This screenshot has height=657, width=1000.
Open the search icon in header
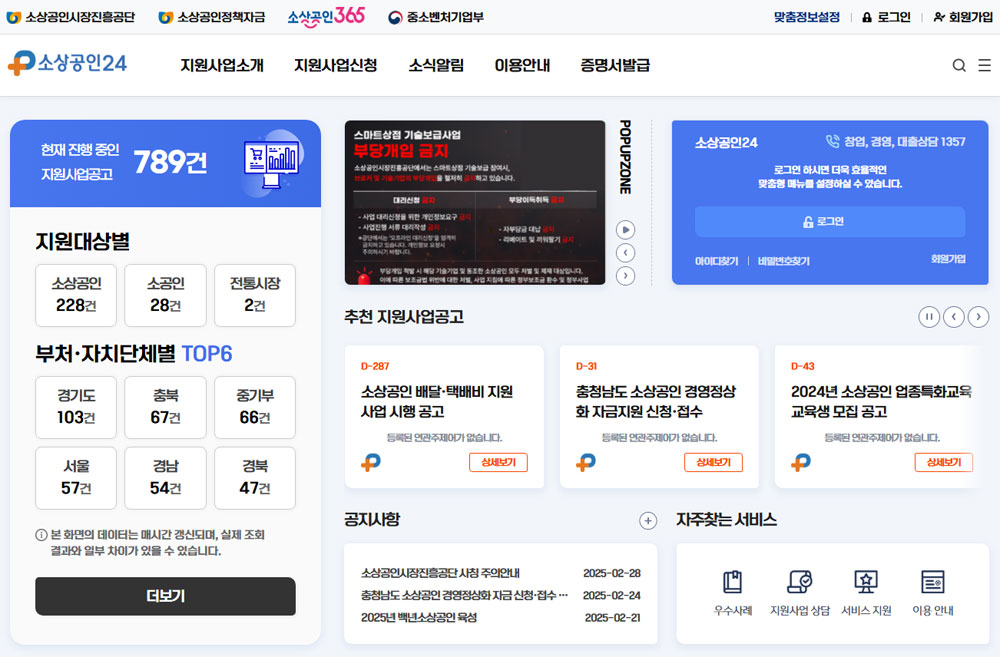[x=959, y=65]
